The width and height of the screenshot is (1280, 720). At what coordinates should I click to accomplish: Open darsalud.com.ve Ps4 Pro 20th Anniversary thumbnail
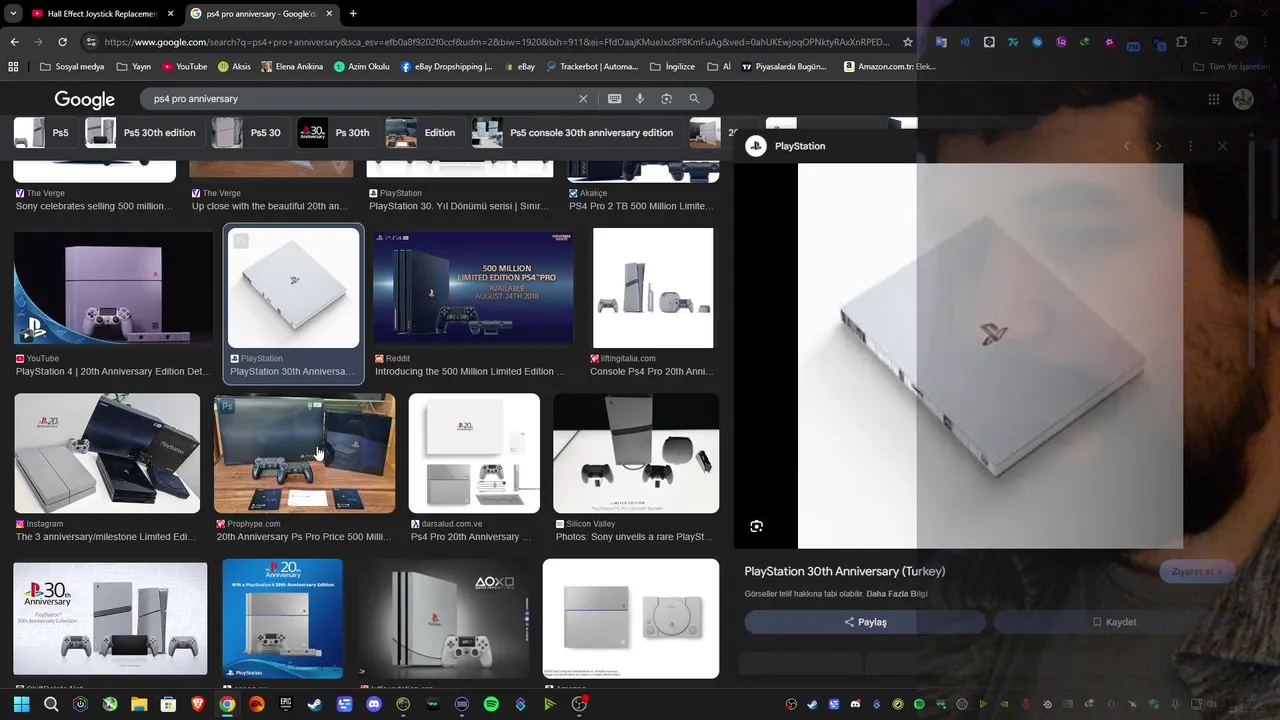click(x=474, y=453)
